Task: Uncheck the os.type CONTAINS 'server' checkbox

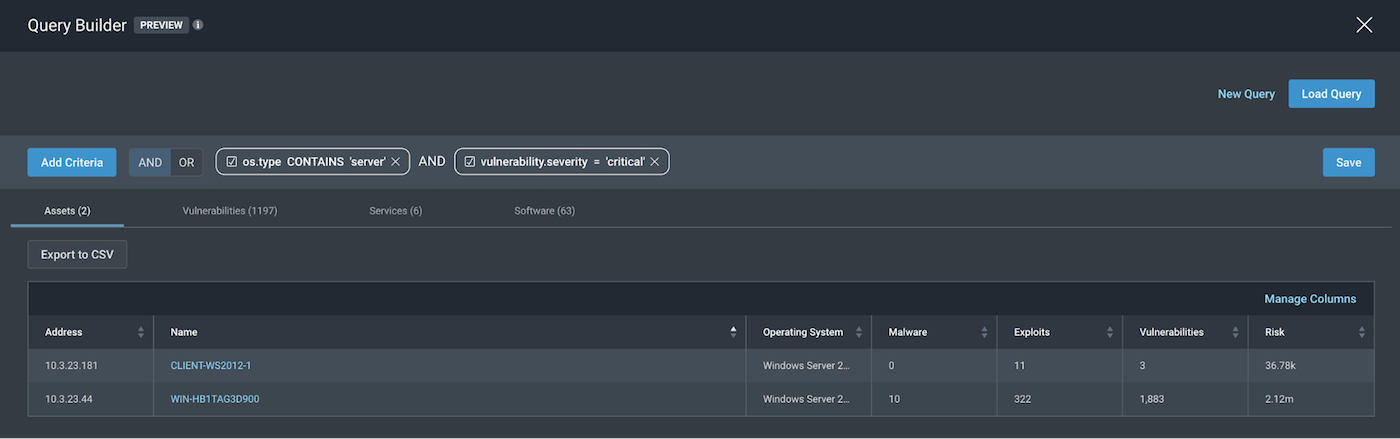Action: tap(231, 162)
